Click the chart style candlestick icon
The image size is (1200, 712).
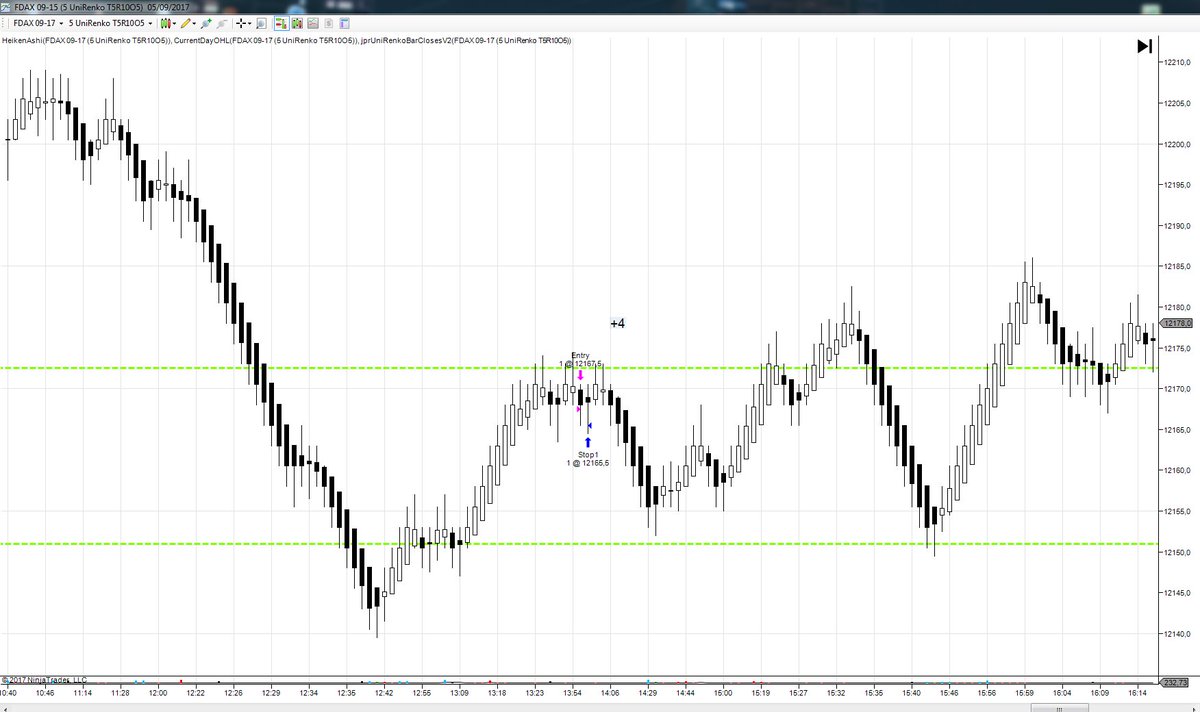coord(165,23)
